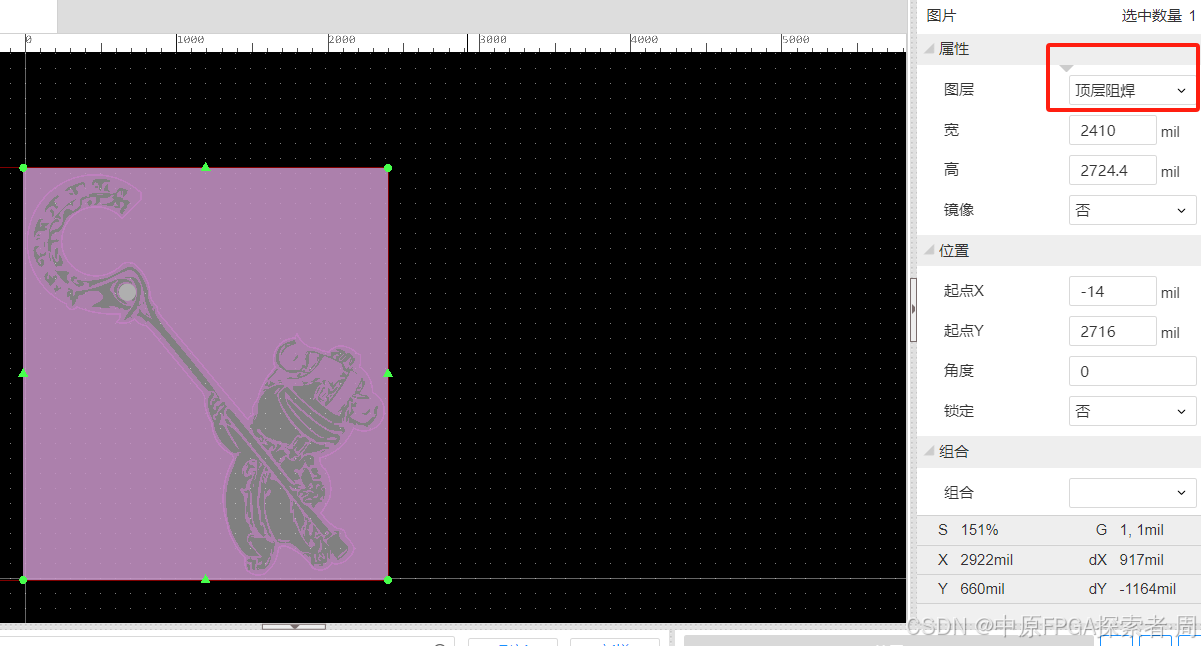Click the top-left green resize handle
The height and width of the screenshot is (646, 1201).
(x=23, y=168)
